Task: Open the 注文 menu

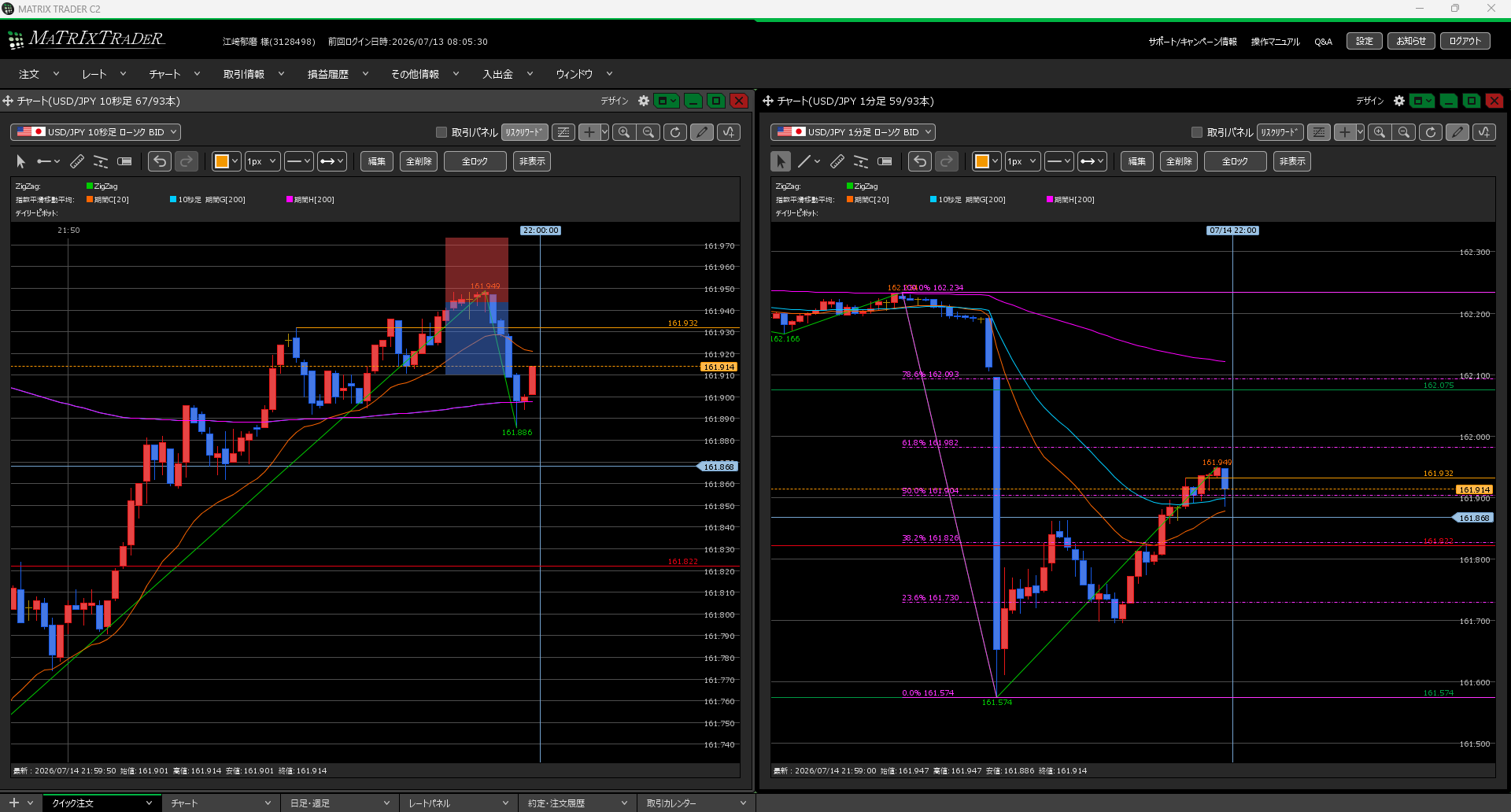Action: tap(38, 74)
